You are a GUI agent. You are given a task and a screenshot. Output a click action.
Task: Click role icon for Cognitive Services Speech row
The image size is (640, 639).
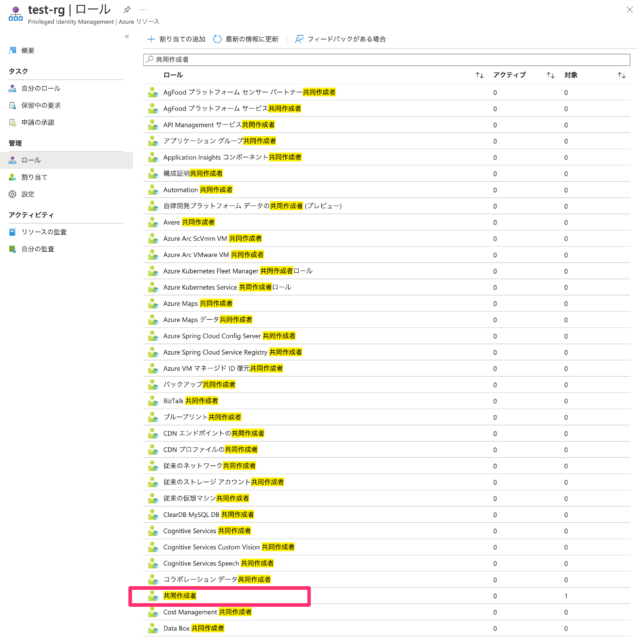click(x=153, y=564)
